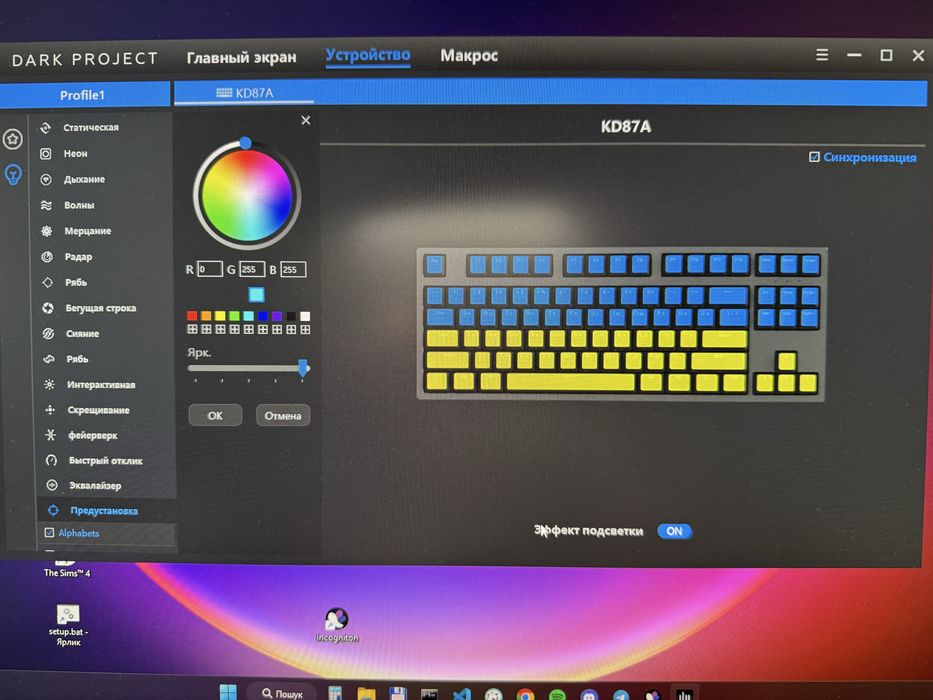Select the Интерактивная effect icon
Image resolution: width=933 pixels, height=700 pixels.
coord(49,385)
